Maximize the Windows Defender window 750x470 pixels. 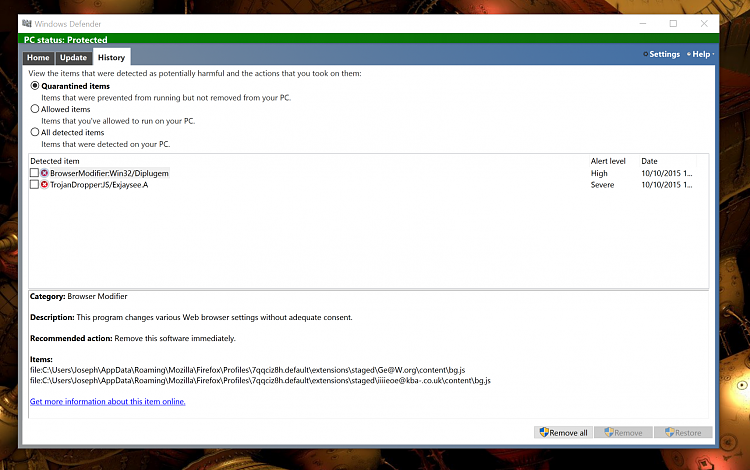click(673, 23)
